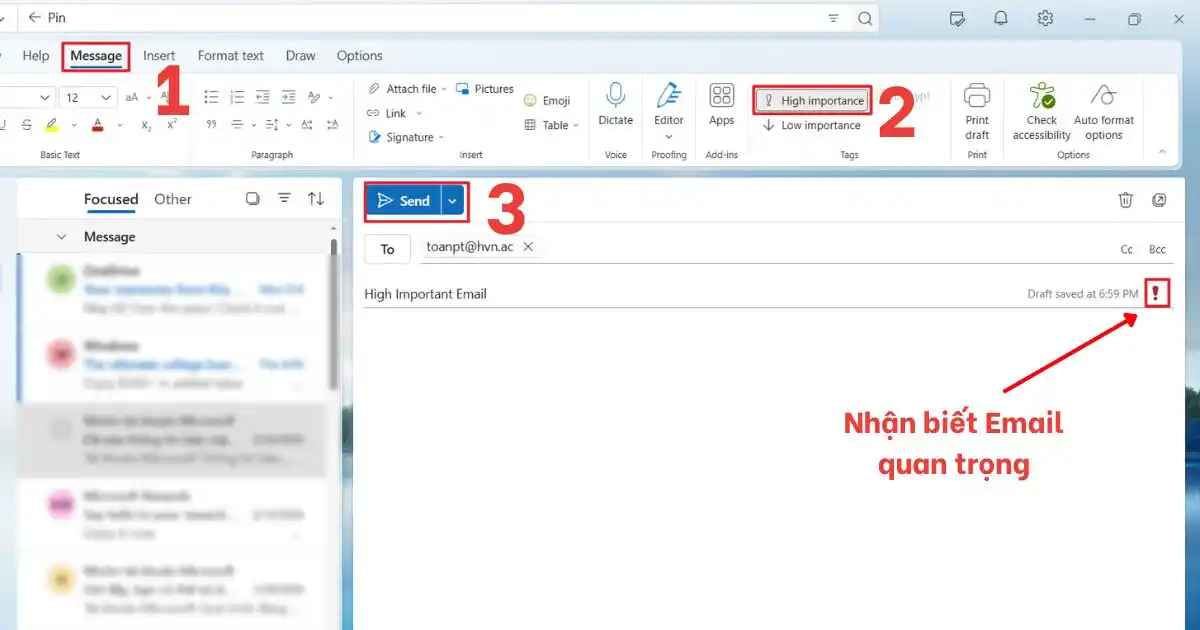Open font color dropdown arrow
The width and height of the screenshot is (1200, 630).
[120, 125]
